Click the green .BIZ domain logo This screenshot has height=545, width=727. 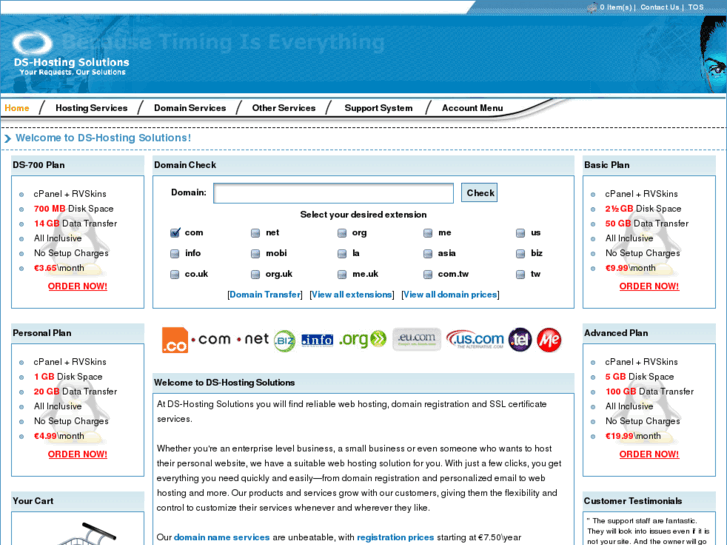pos(284,341)
